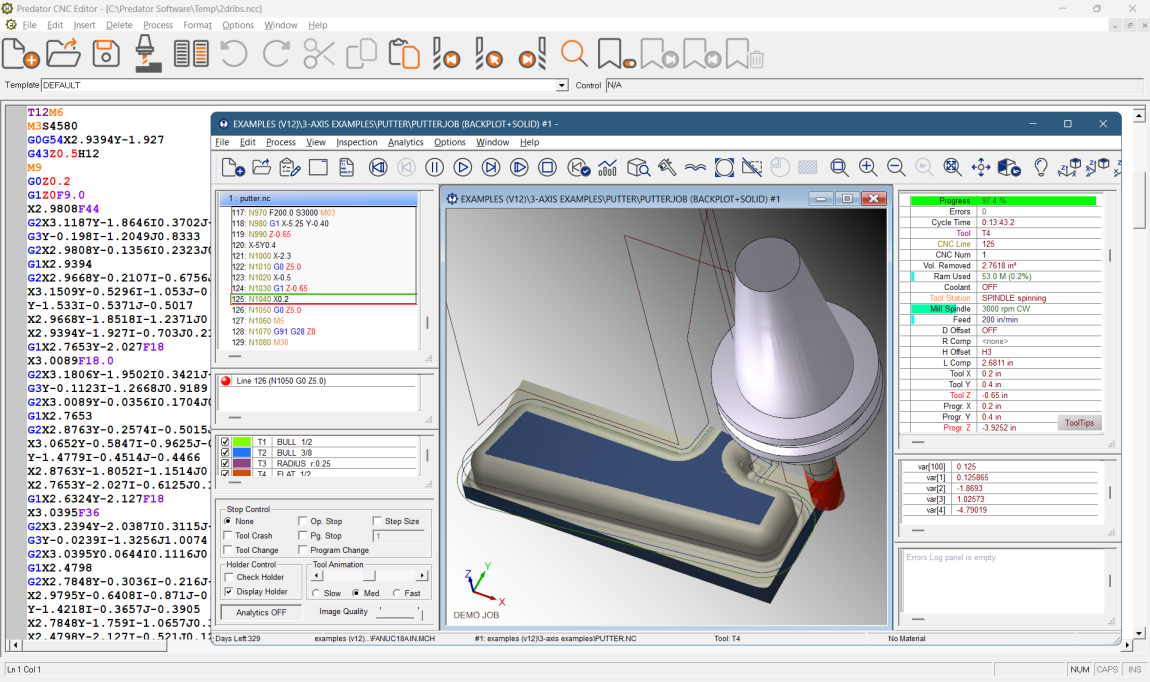This screenshot has height=682, width=1150.
Task: Pause the simulation playback
Action: (x=433, y=168)
